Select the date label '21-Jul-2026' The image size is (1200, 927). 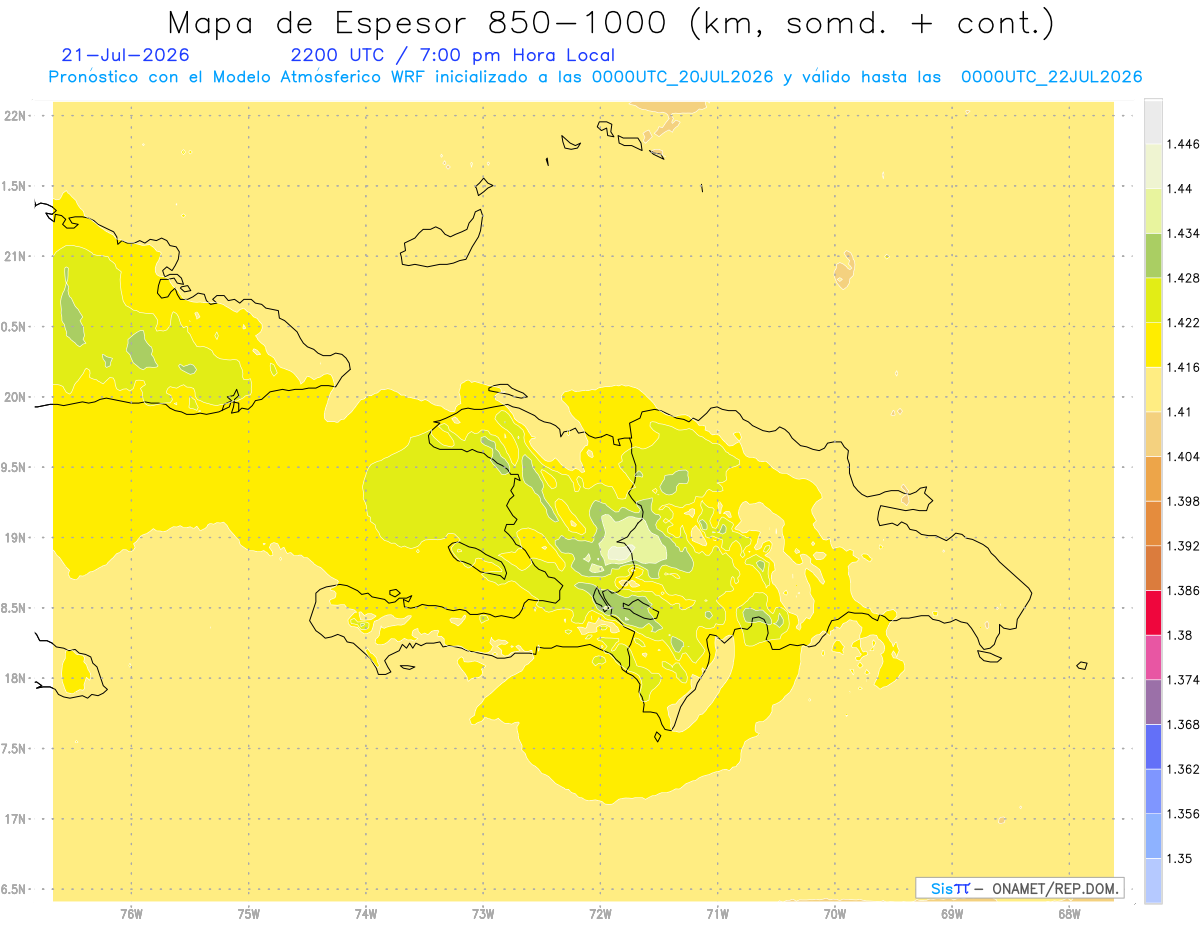click(125, 55)
